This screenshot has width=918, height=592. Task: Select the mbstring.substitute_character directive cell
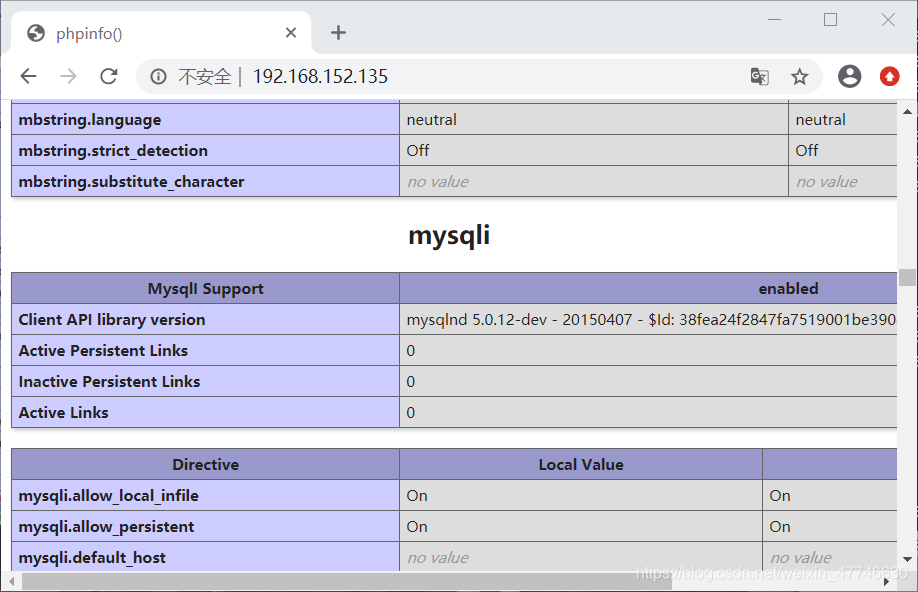tap(205, 182)
